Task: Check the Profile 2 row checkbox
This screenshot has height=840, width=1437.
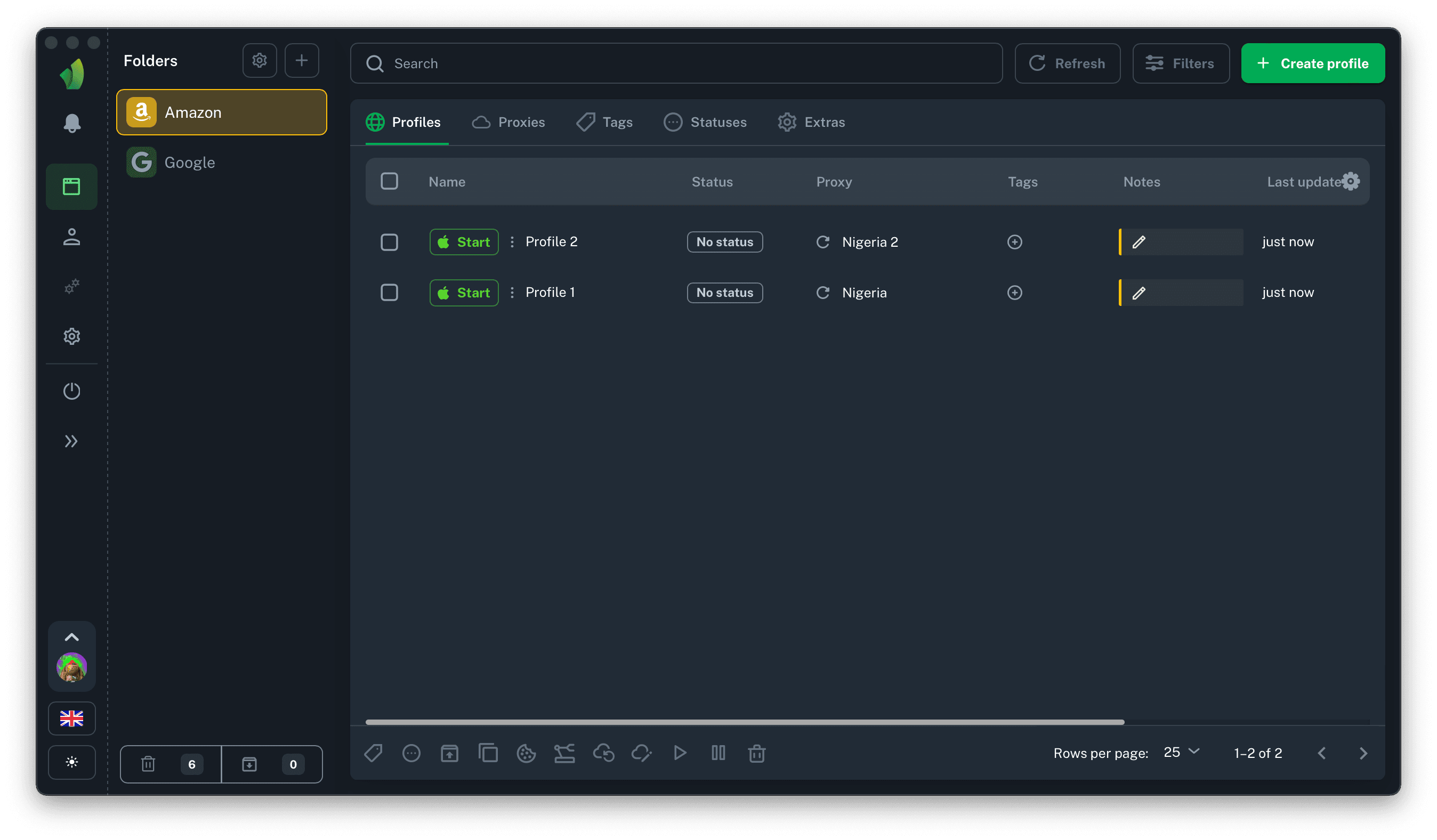Action: [390, 242]
